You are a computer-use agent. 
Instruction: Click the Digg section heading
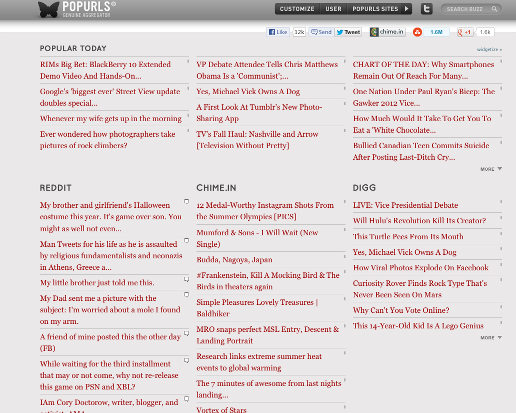pos(364,188)
